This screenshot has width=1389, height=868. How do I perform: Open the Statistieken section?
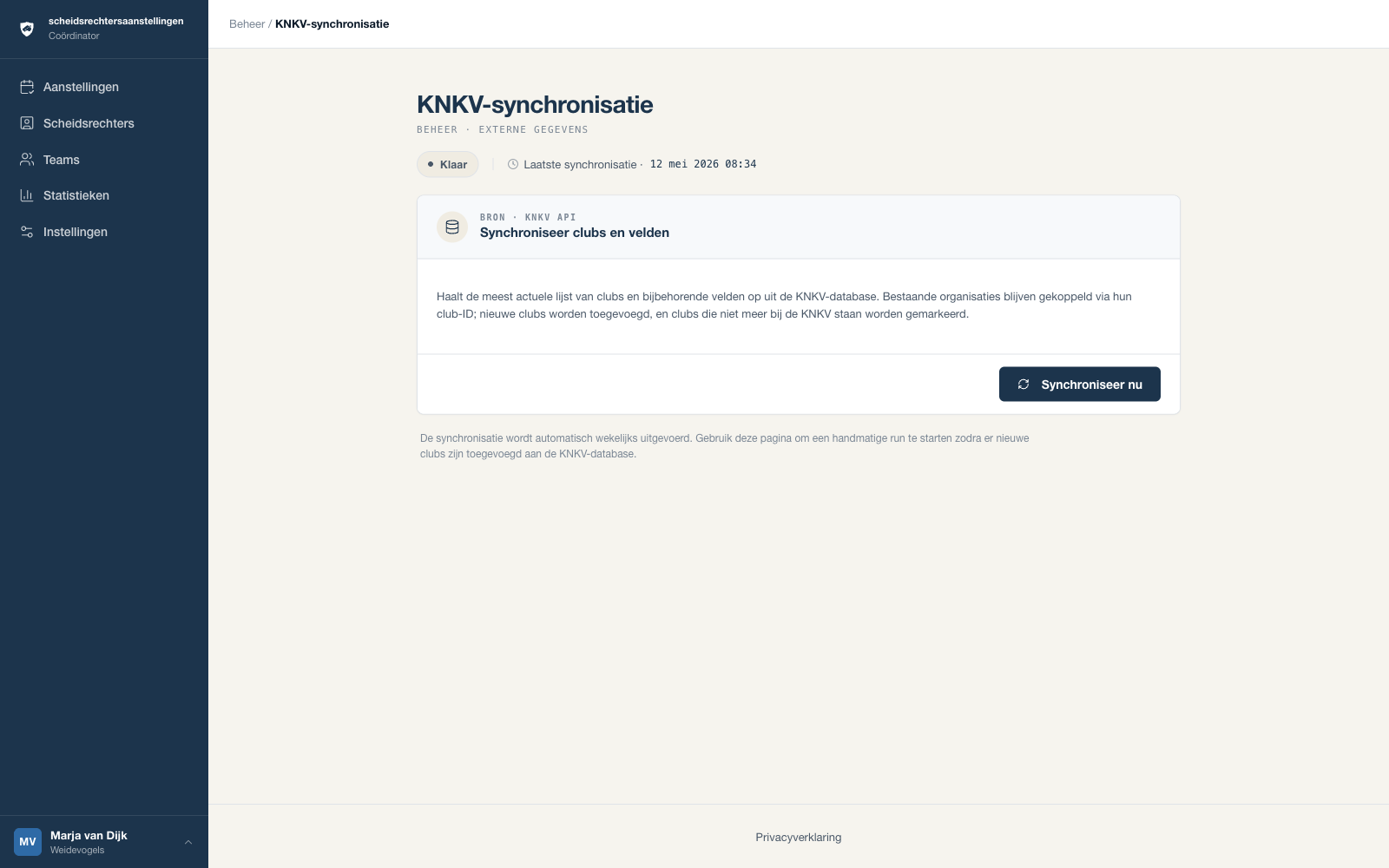(x=104, y=195)
